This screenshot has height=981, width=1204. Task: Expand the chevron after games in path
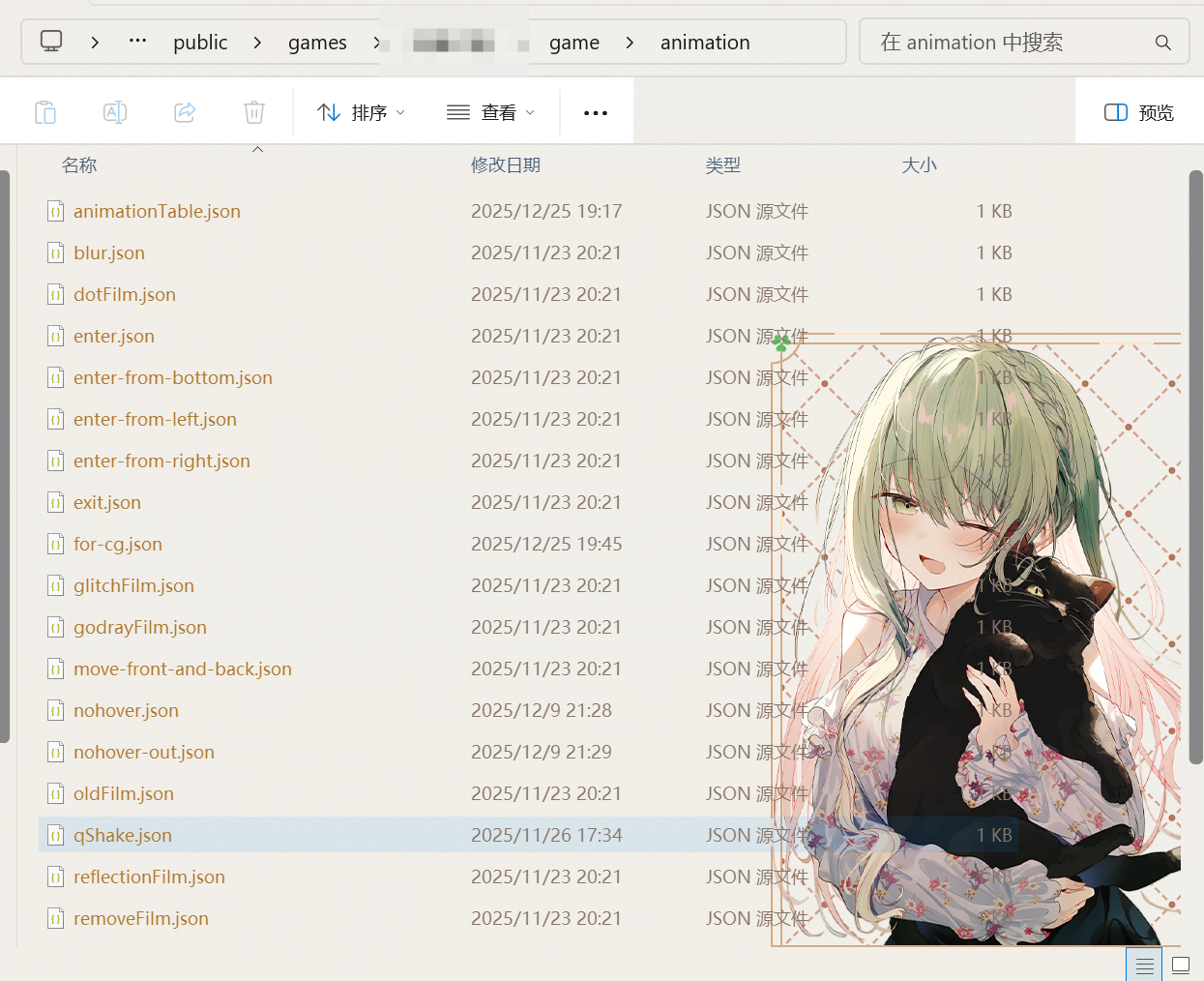(x=376, y=43)
